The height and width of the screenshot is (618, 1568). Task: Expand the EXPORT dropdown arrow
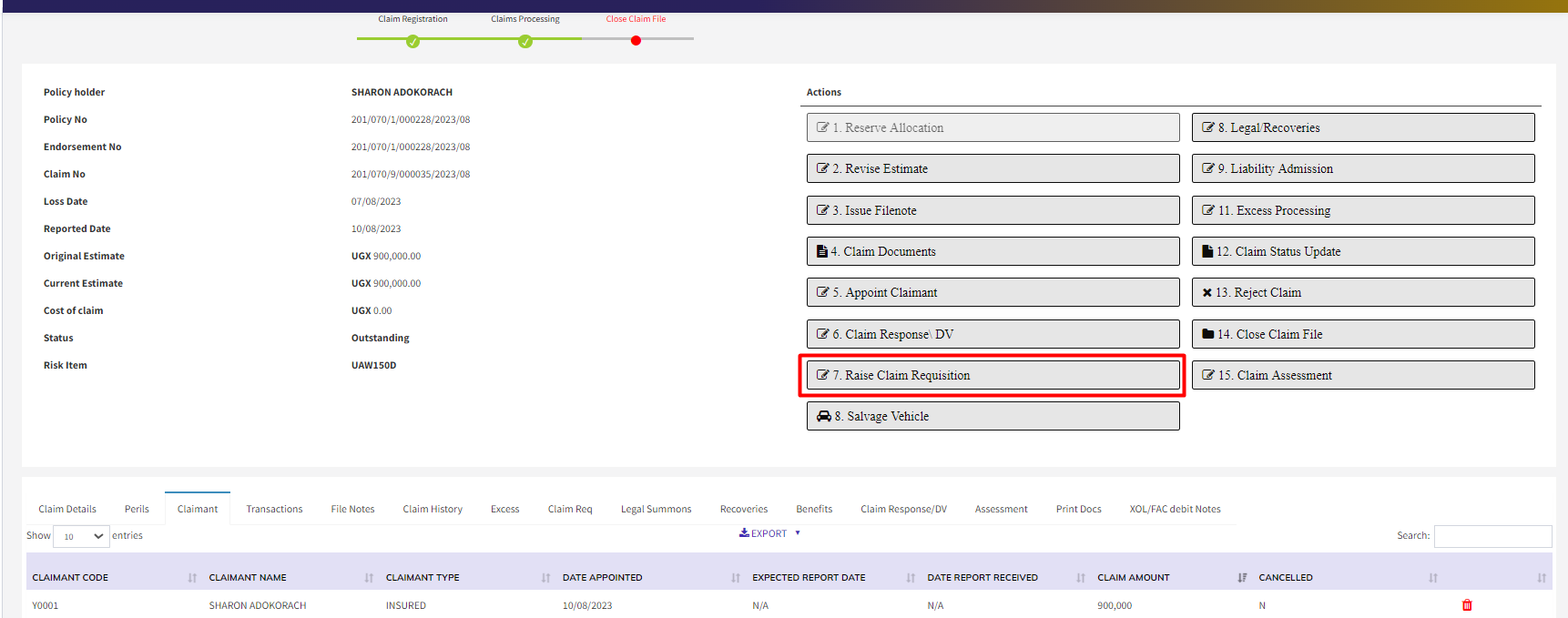coord(798,533)
